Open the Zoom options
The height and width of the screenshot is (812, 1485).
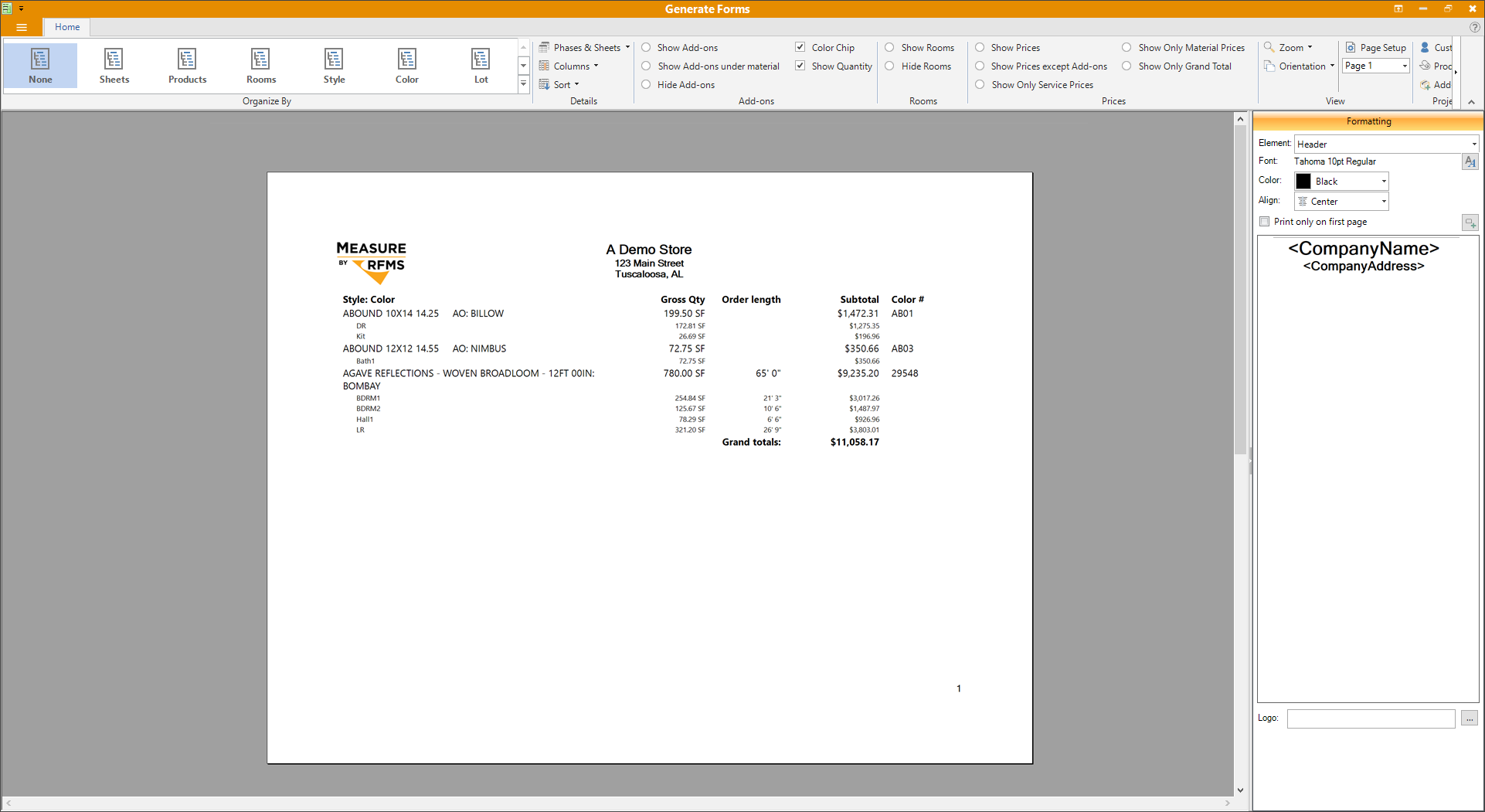click(1289, 48)
